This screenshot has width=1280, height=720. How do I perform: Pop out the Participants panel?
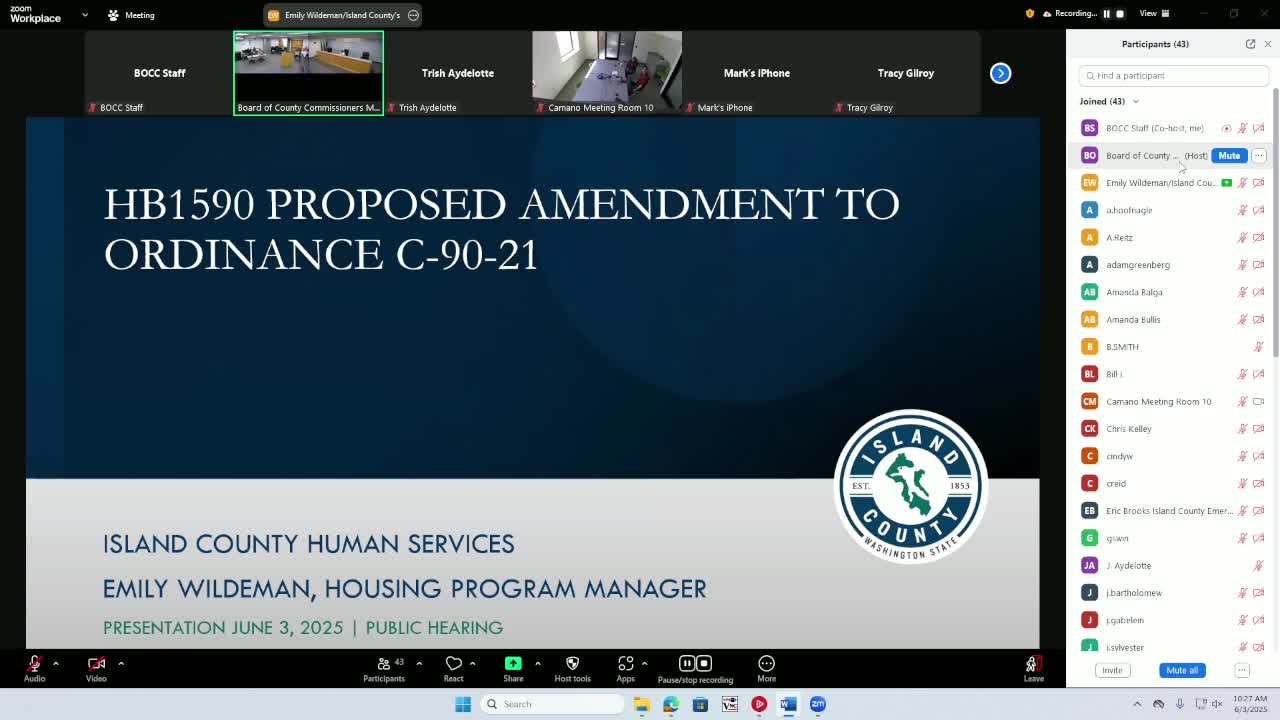coord(1250,44)
